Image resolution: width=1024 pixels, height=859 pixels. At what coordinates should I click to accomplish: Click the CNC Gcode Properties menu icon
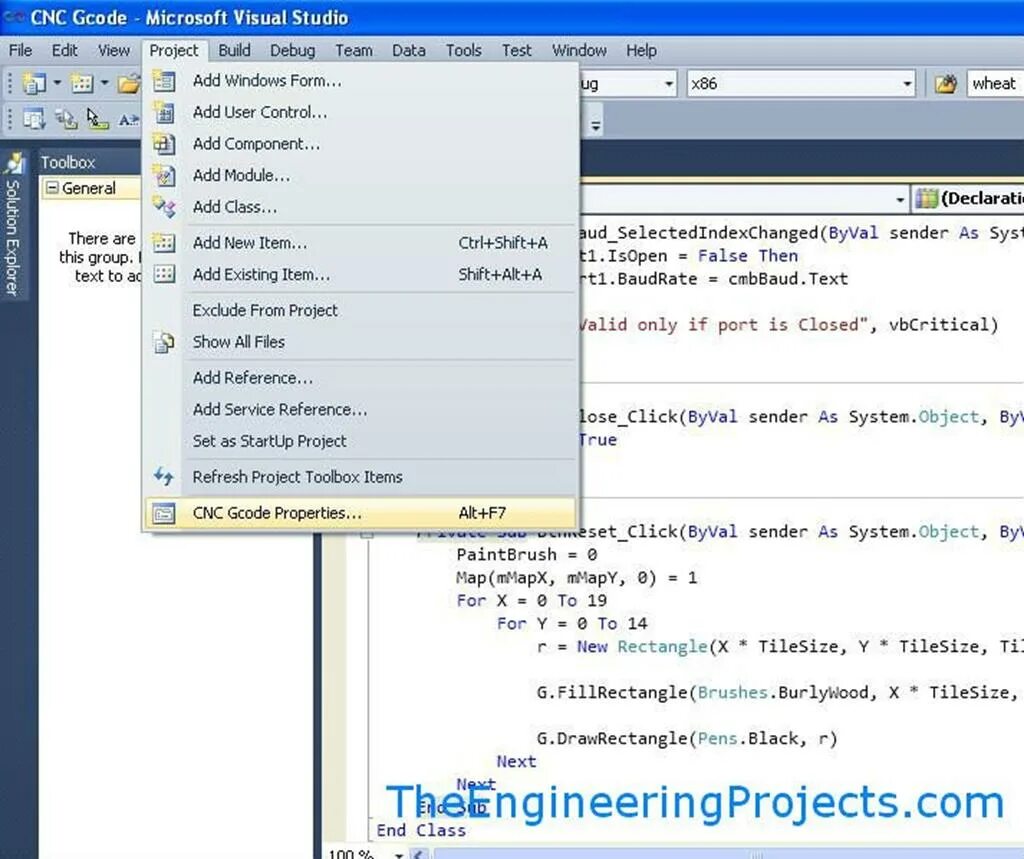click(164, 513)
